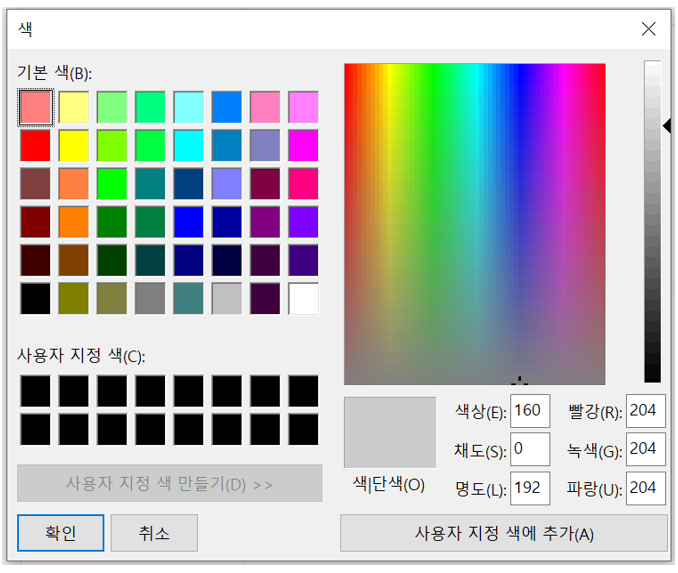
Task: Close the 색 dialog with the X
Action: click(649, 29)
